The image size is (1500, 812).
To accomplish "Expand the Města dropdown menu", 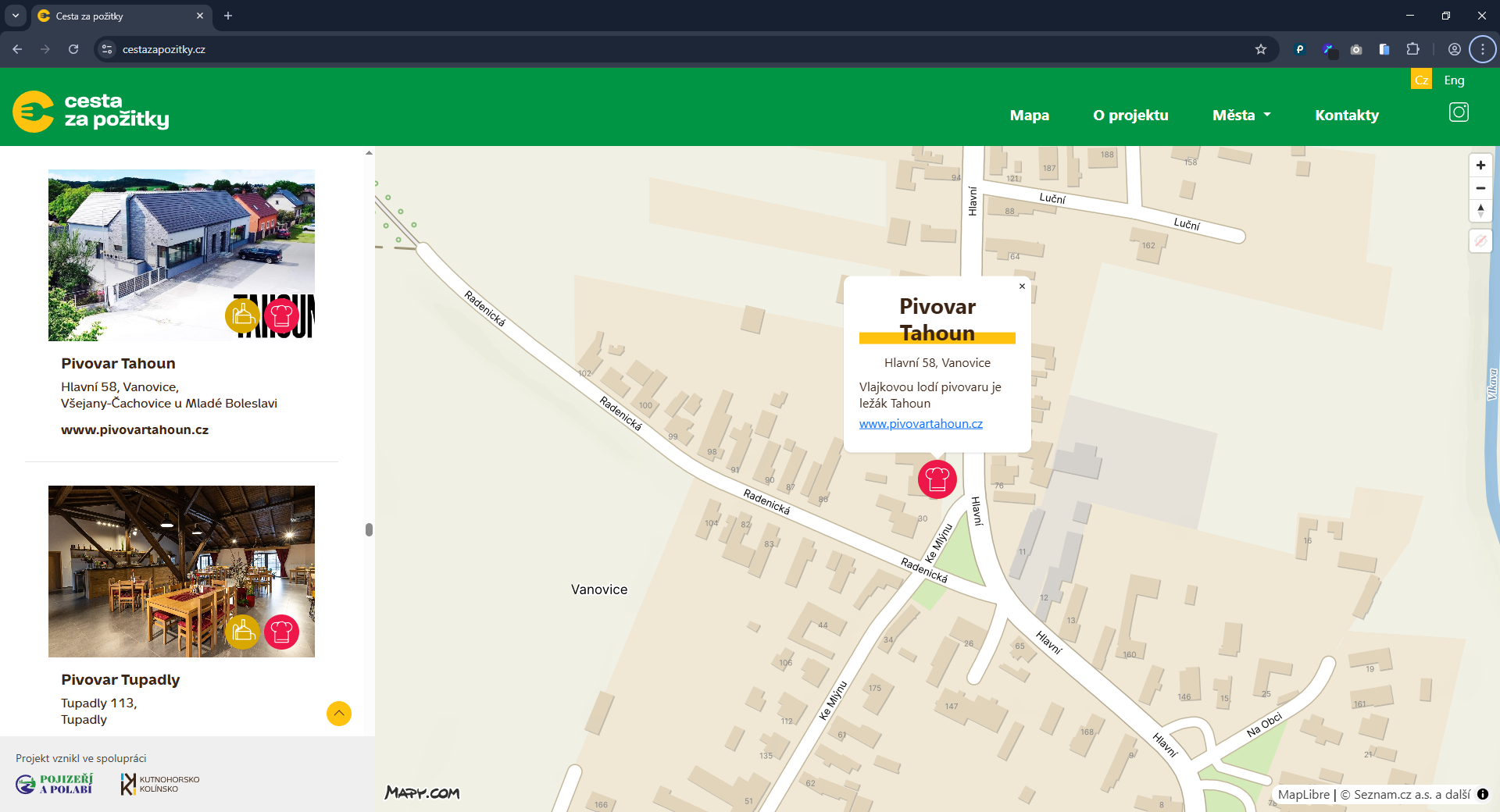I will pyautogui.click(x=1241, y=115).
